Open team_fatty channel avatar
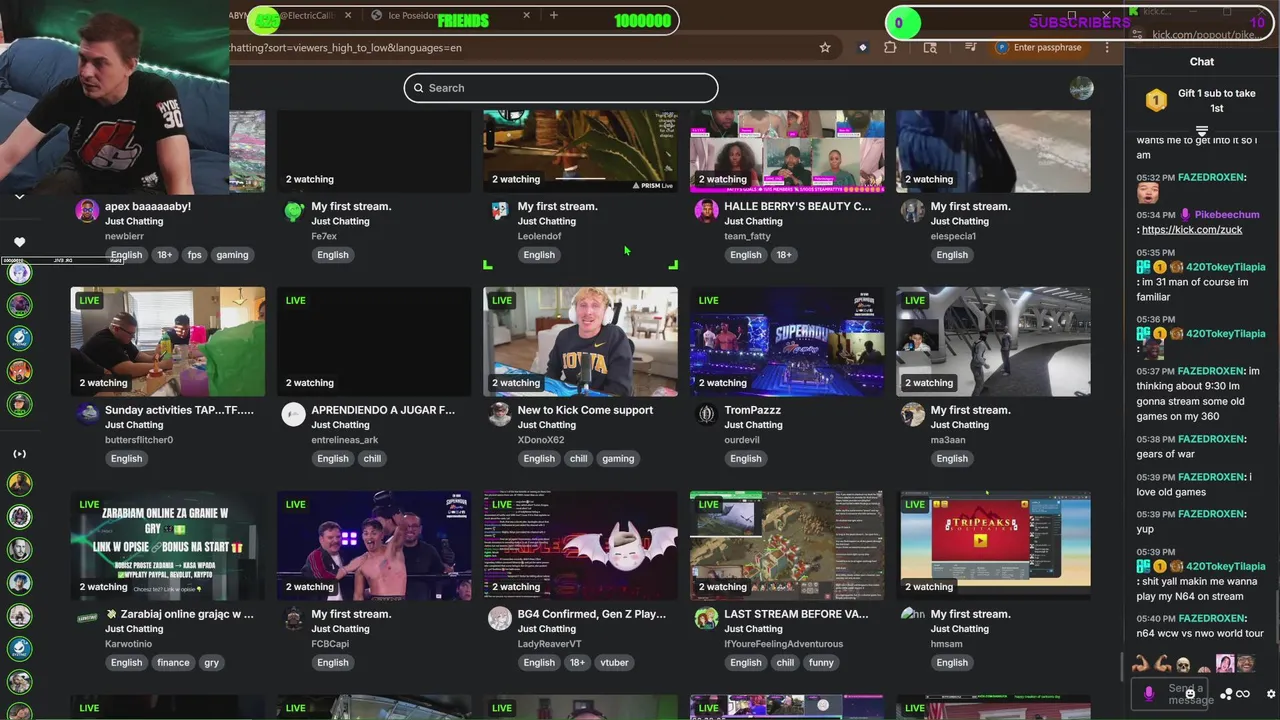This screenshot has width=1280, height=720. [x=706, y=211]
